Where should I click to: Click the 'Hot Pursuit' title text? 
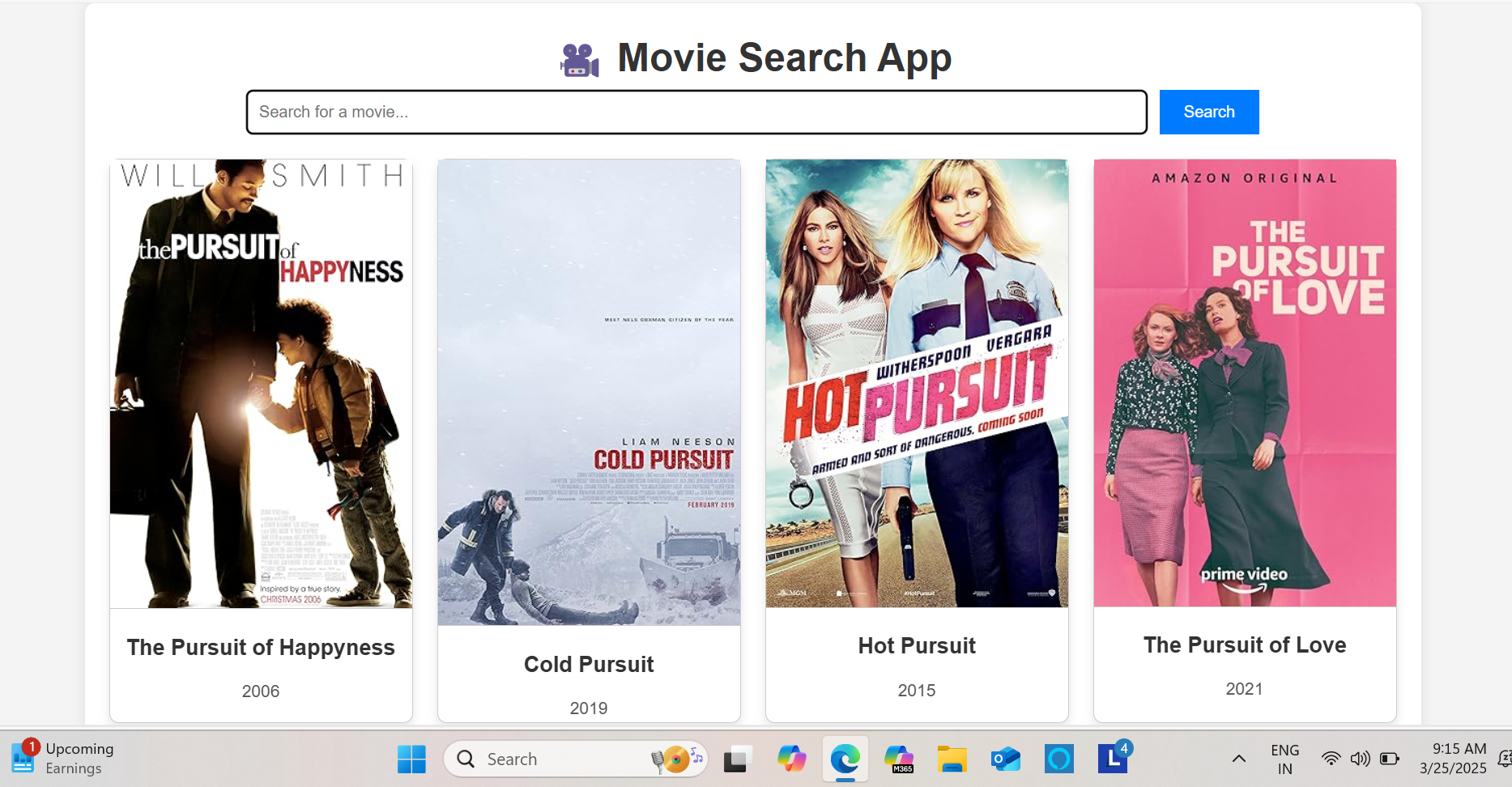[x=917, y=646]
